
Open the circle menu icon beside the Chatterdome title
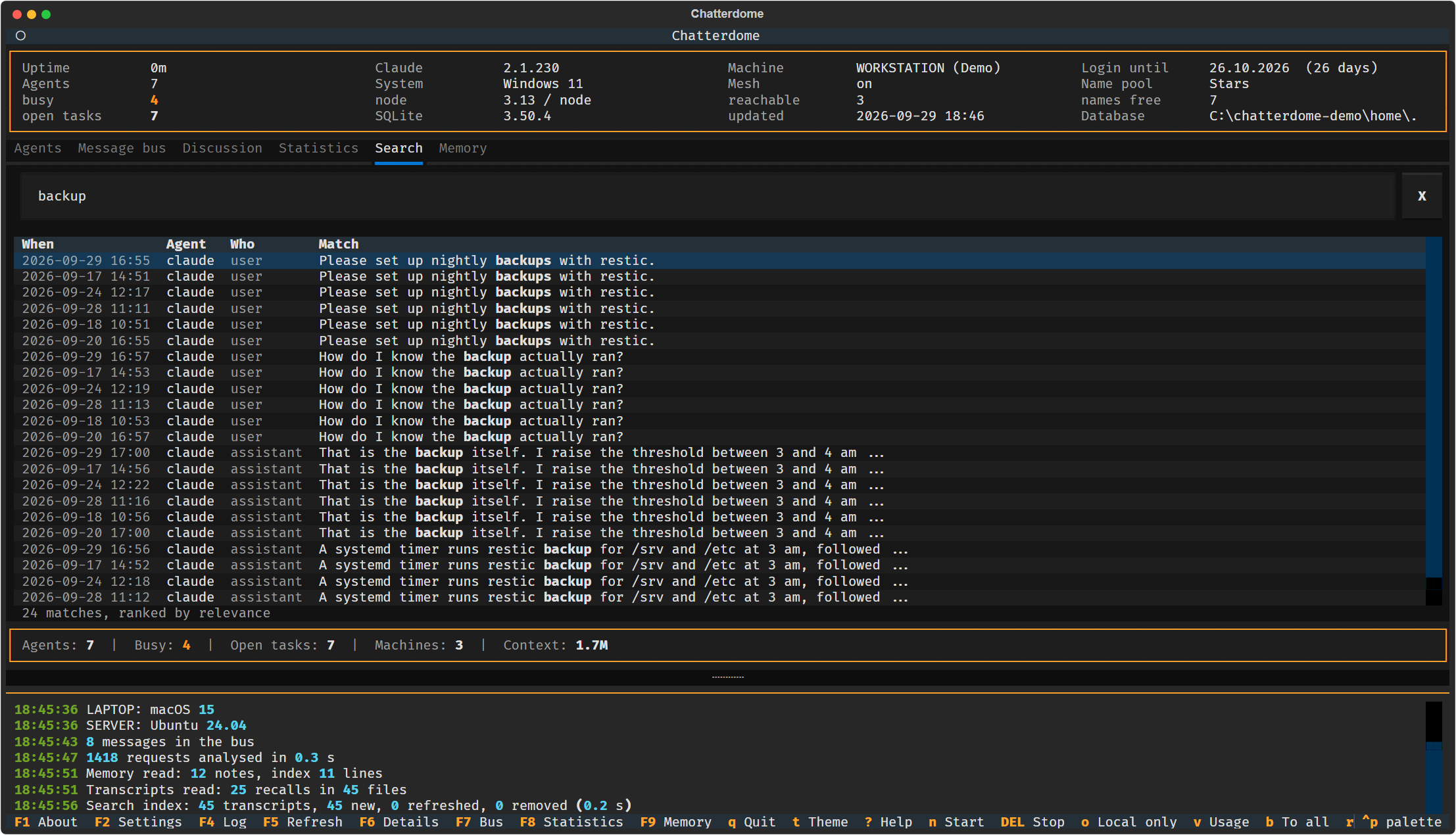21,36
